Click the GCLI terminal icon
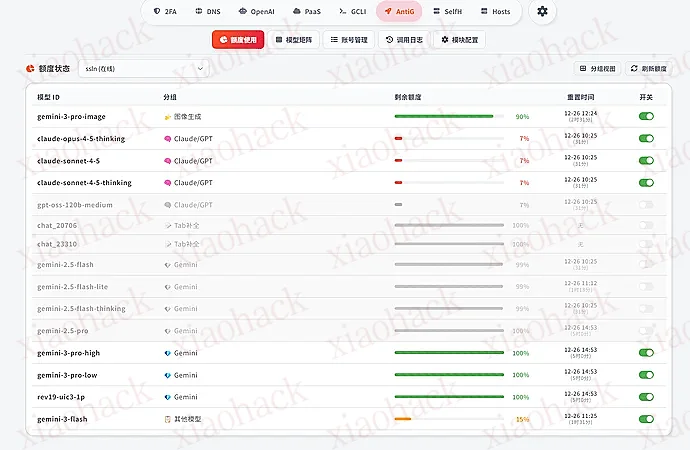 pyautogui.click(x=343, y=12)
